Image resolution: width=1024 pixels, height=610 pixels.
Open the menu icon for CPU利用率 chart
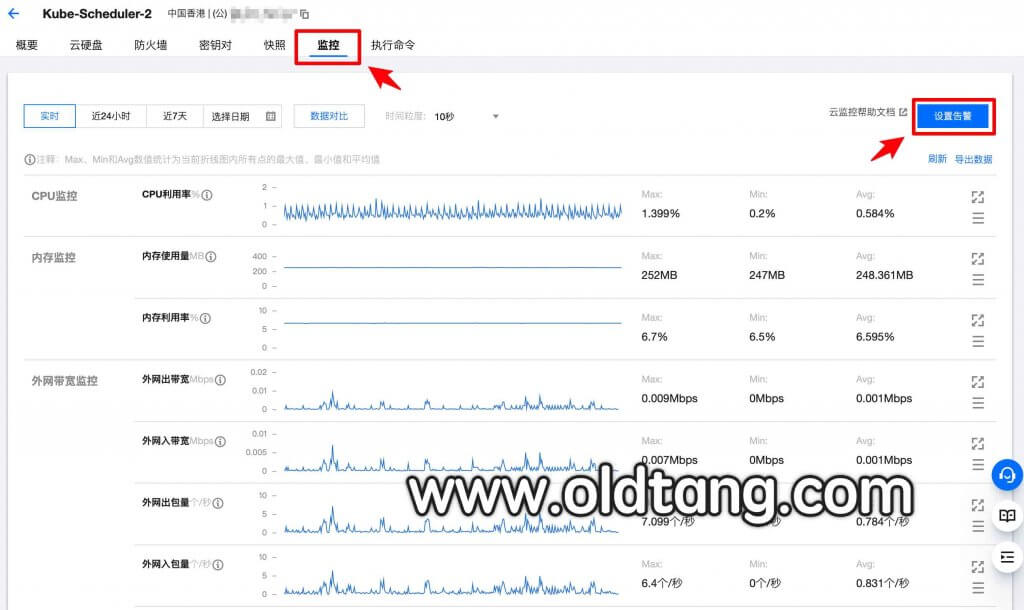point(978,218)
